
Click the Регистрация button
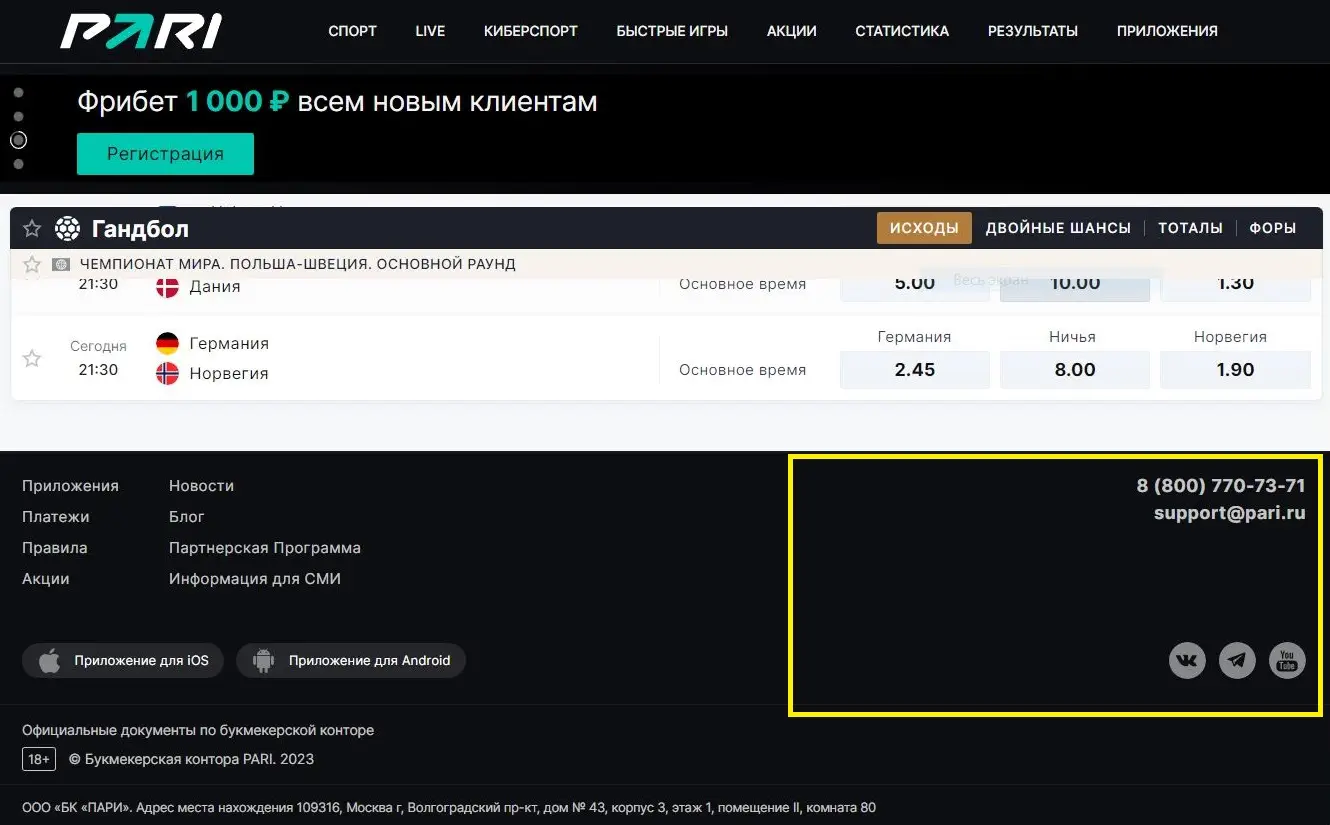coord(165,154)
